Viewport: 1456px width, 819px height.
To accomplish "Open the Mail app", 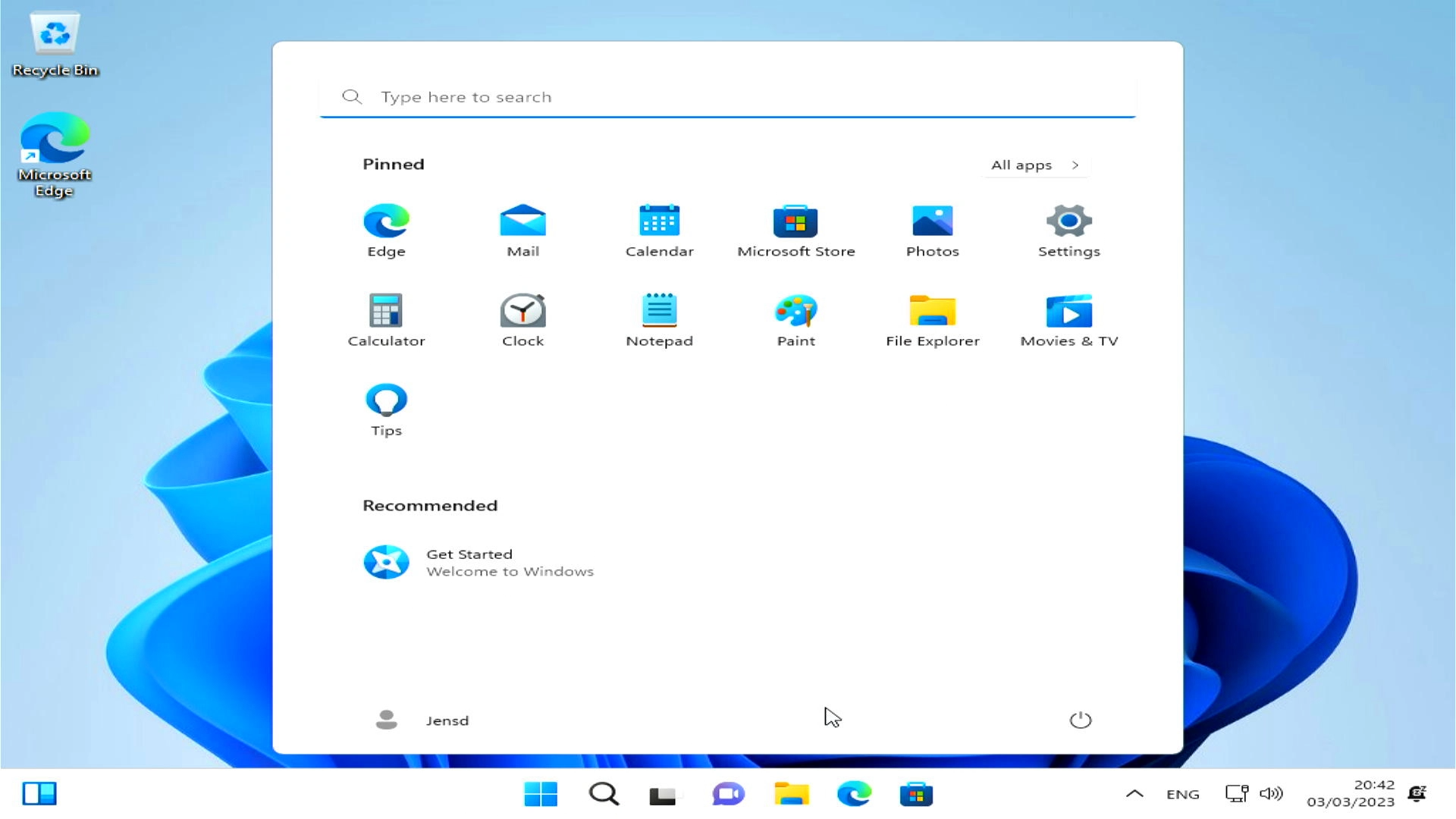I will point(522,227).
